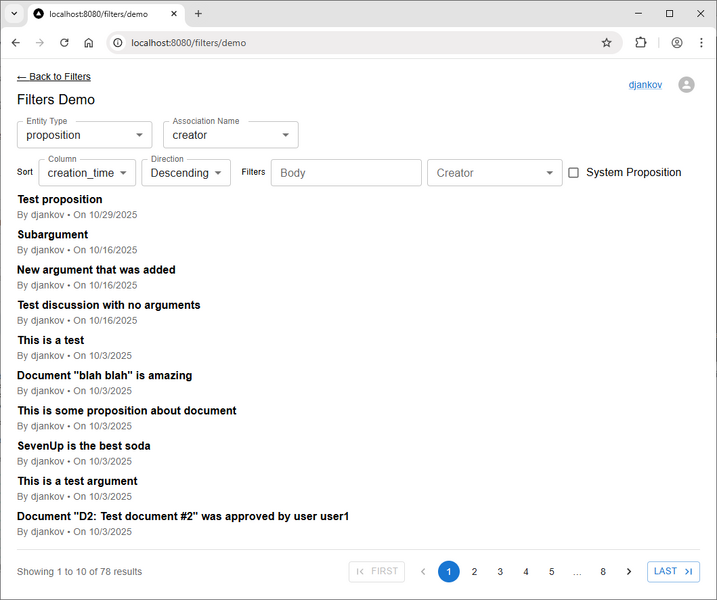The image size is (717, 600).
Task: Click the Chrome profile icon
Action: click(x=677, y=43)
